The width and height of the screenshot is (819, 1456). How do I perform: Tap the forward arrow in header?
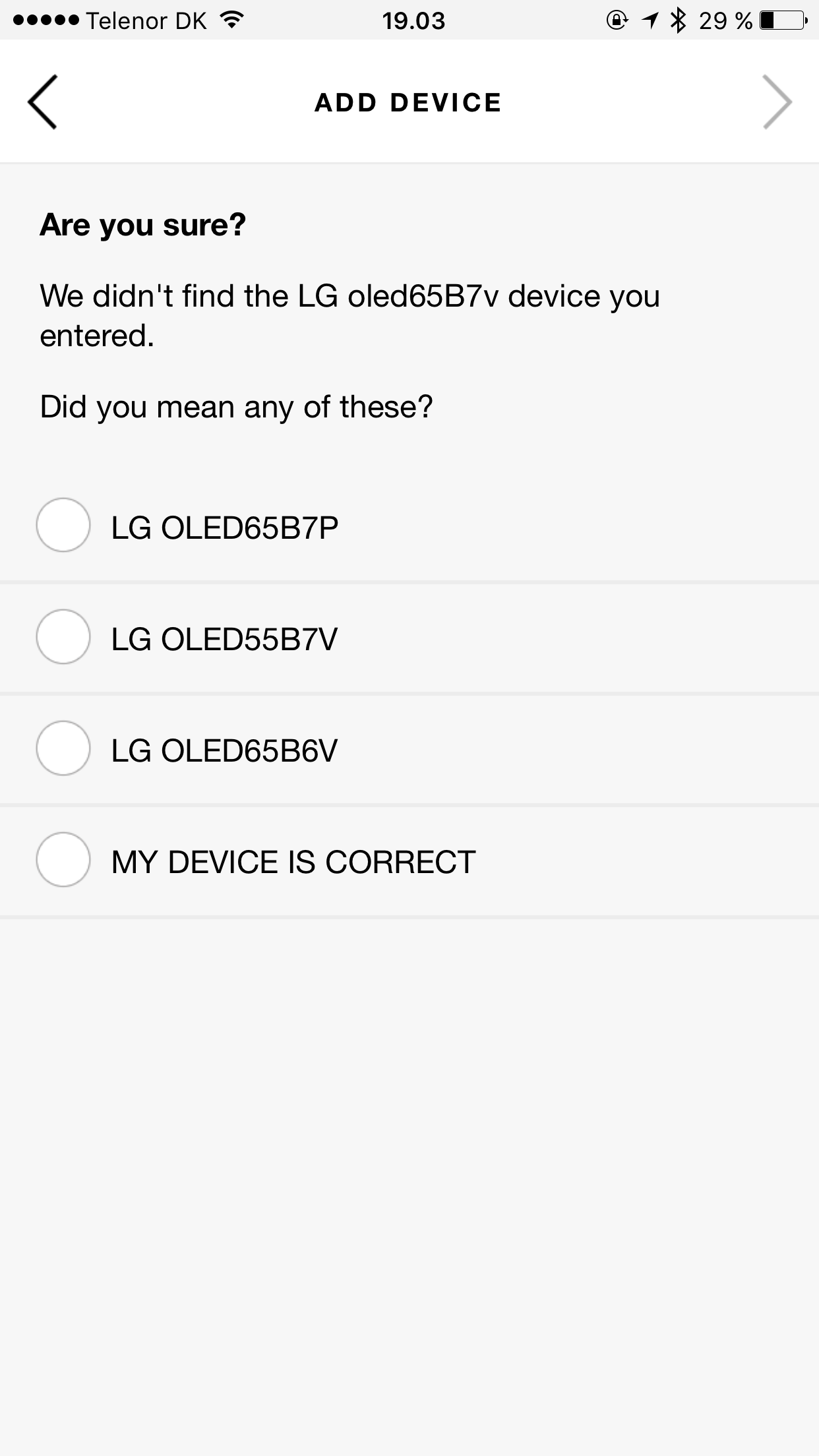pyautogui.click(x=777, y=102)
